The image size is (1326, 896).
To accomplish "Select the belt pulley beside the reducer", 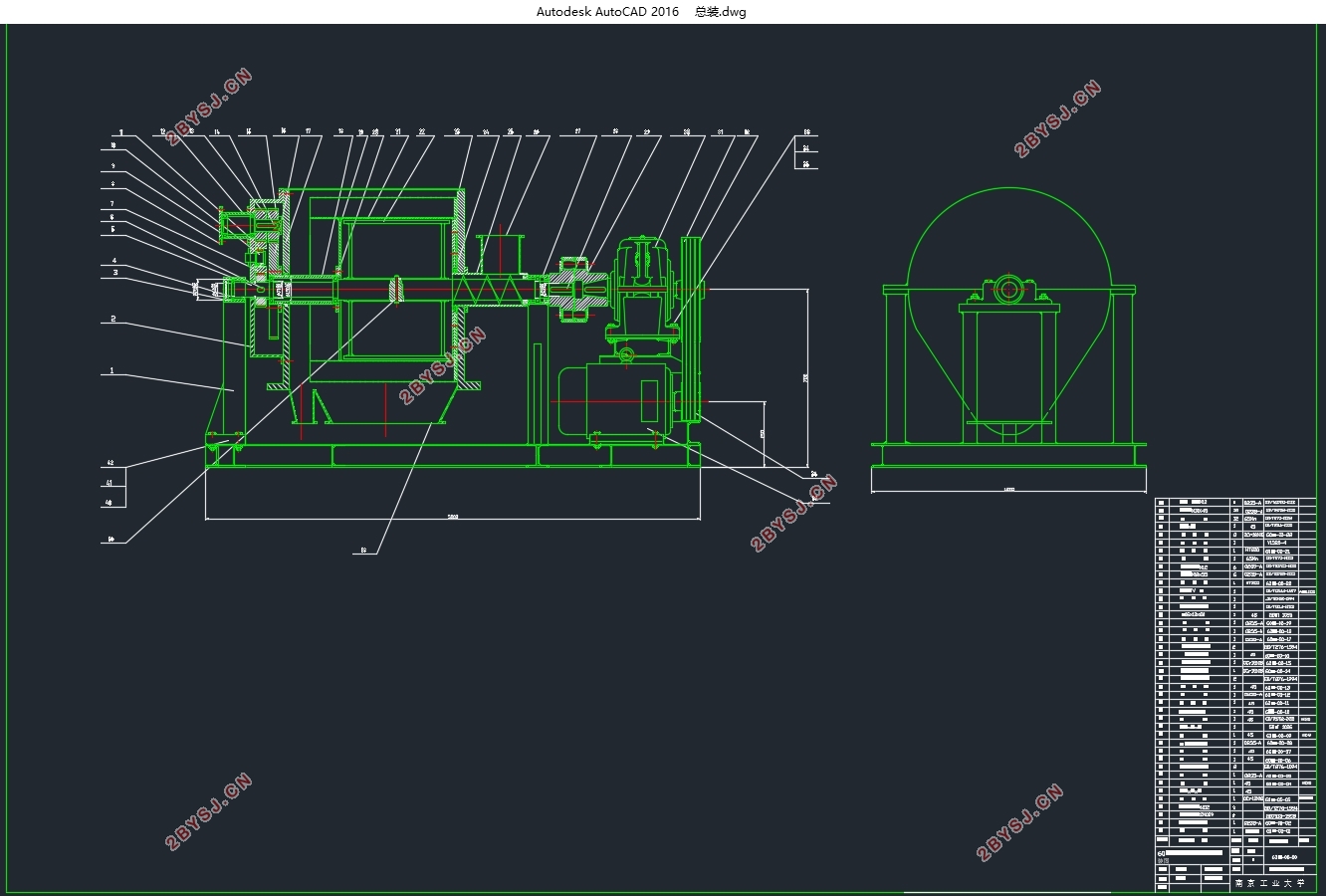I will [690, 329].
